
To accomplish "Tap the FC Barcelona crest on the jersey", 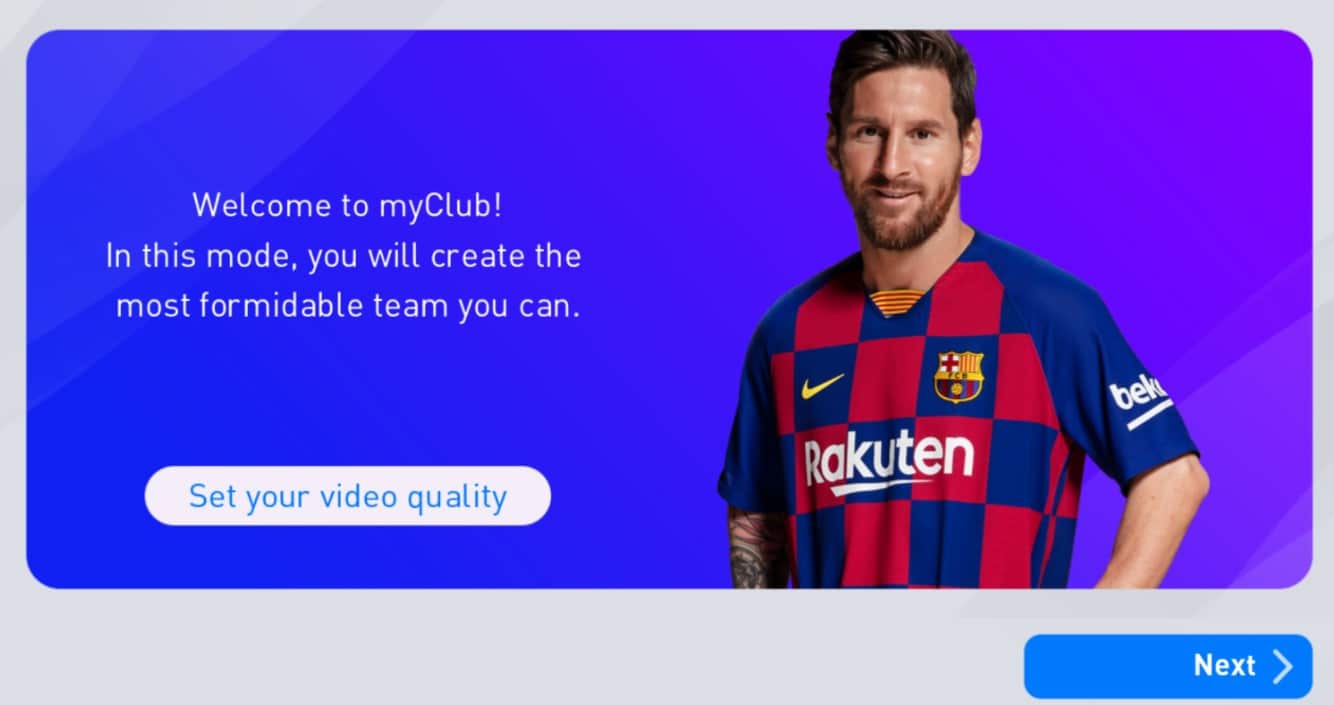I will pyautogui.click(x=959, y=376).
